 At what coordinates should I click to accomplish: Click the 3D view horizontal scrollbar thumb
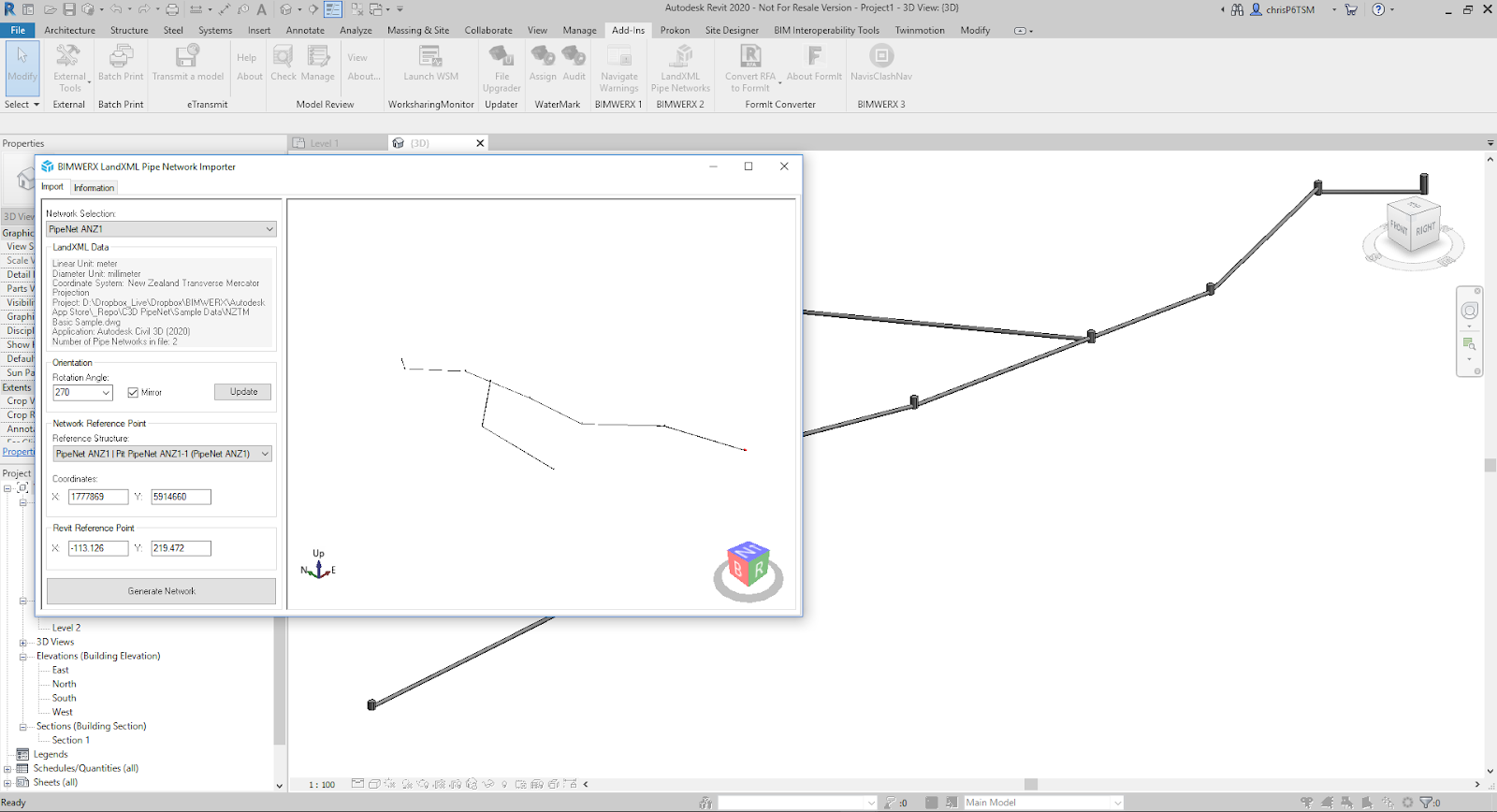click(1031, 785)
